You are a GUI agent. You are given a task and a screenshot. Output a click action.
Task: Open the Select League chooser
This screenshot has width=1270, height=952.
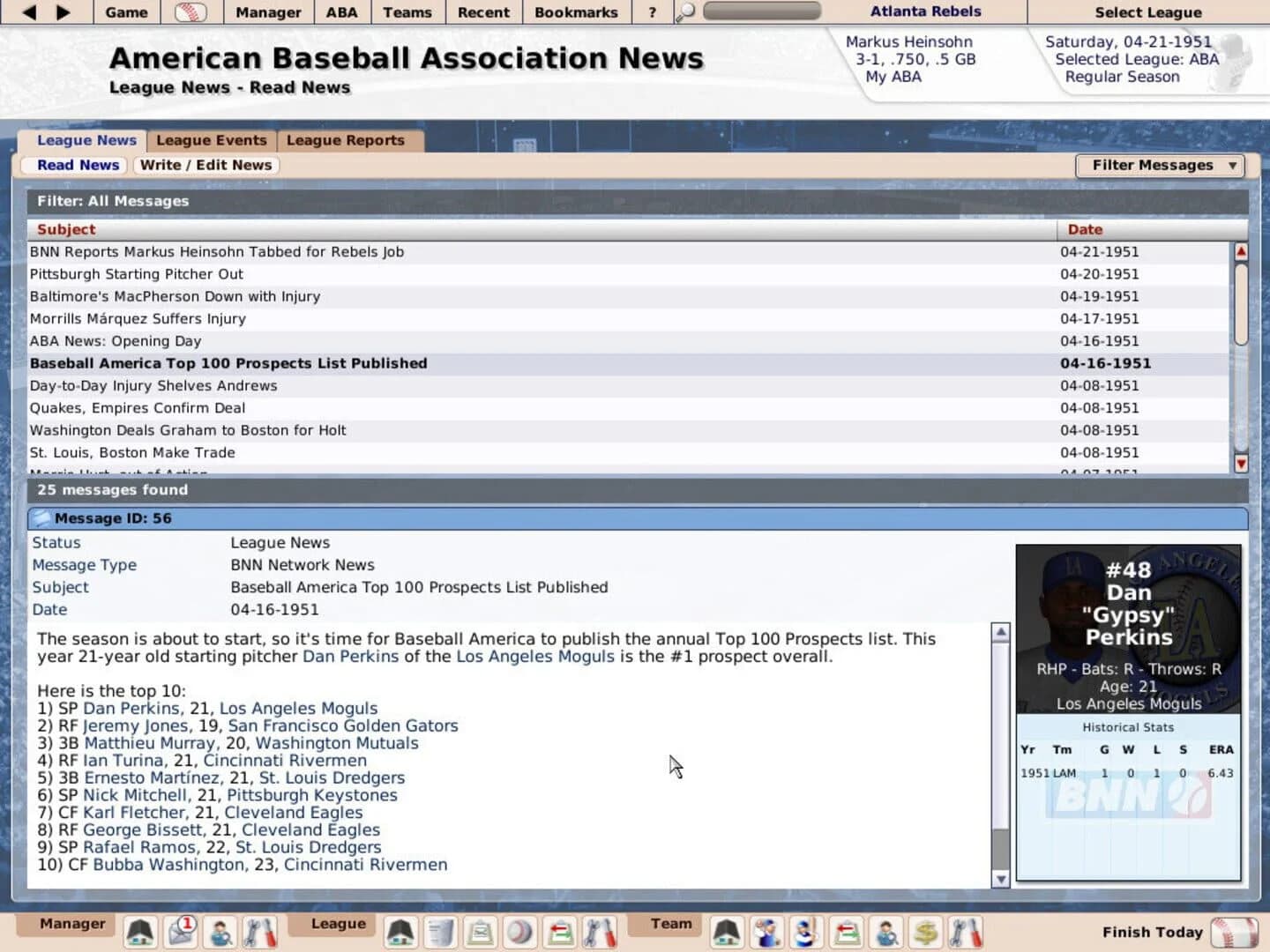1147,11
